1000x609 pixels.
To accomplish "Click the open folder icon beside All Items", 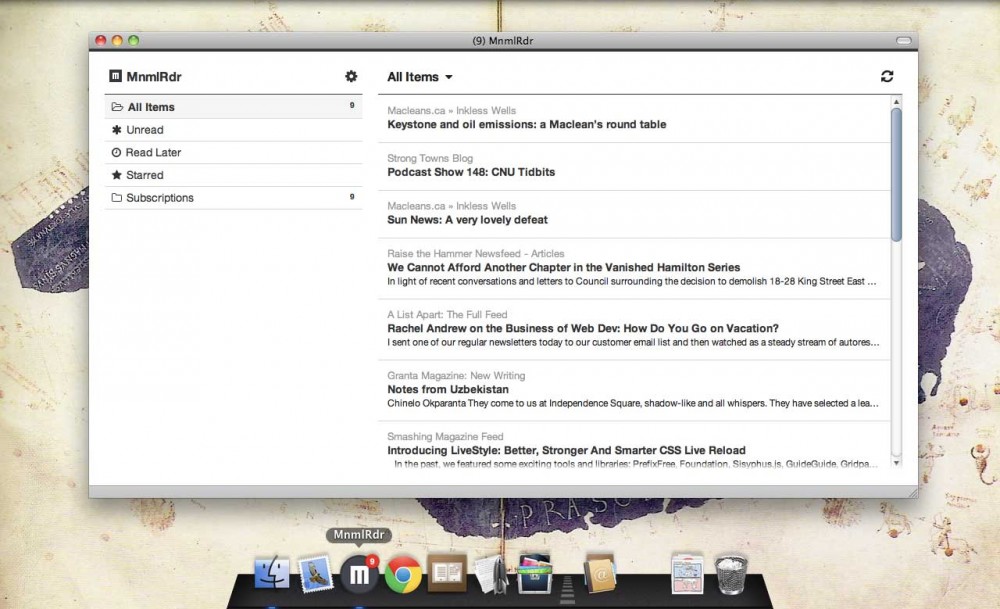I will (117, 107).
